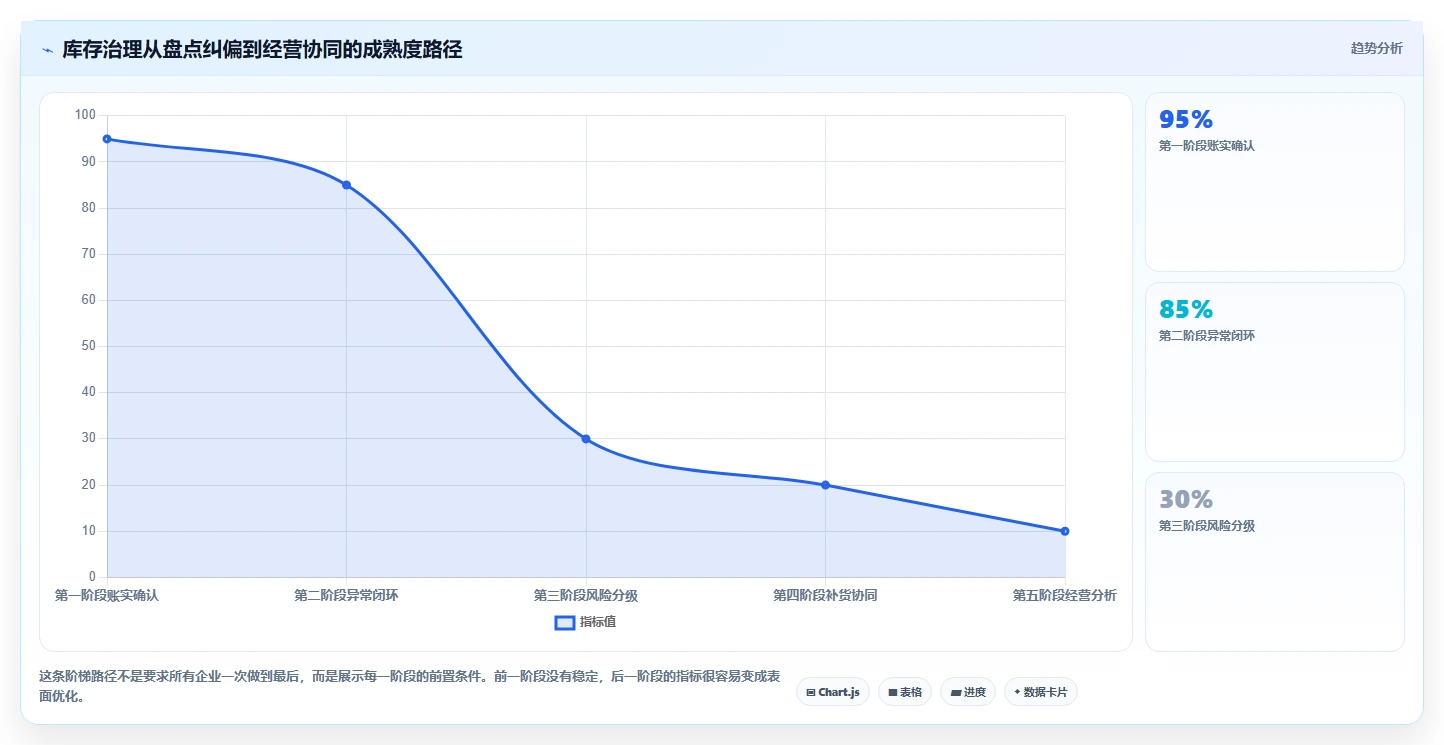Select the 数据卡片 tag chip
The width and height of the screenshot is (1444, 745).
(x=1041, y=692)
